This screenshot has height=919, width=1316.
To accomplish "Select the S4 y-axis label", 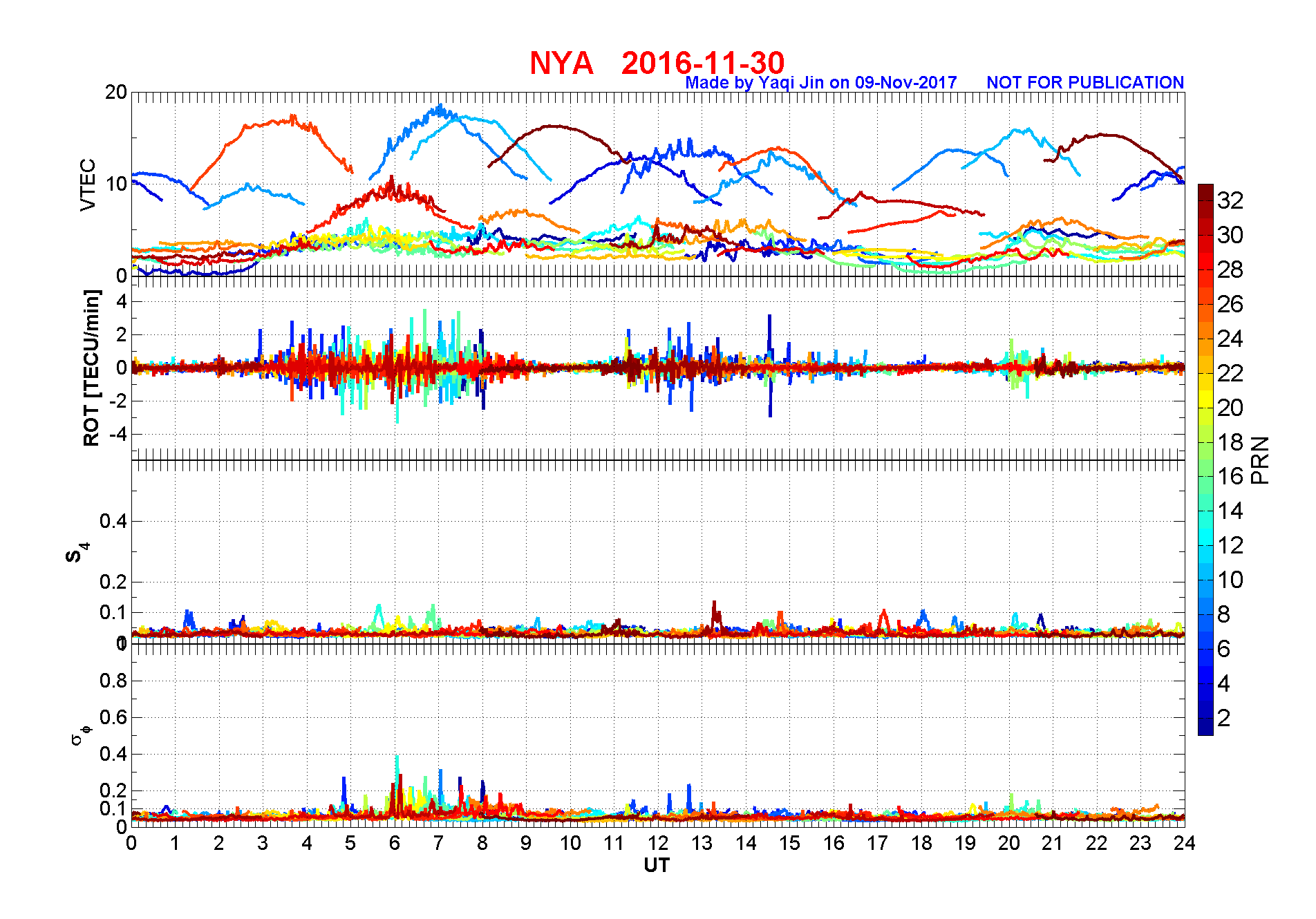I will [77, 553].
